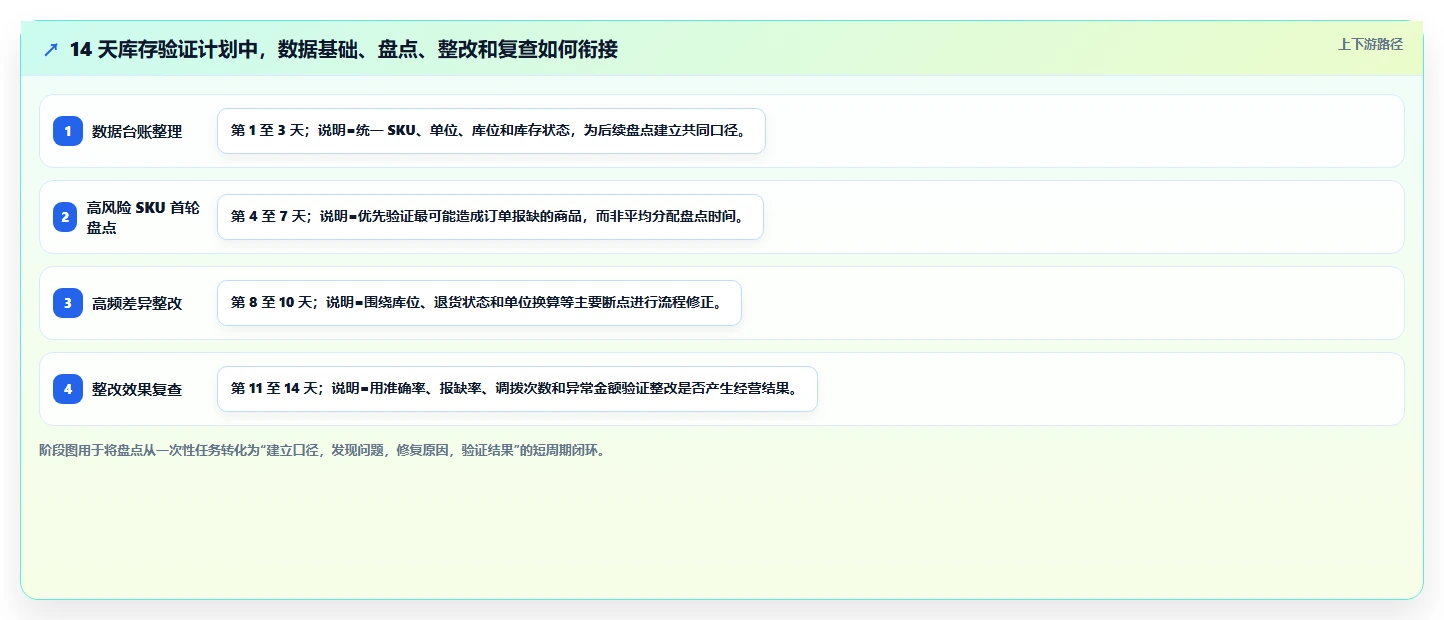
Task: Click step number 4 badge
Action: tap(68, 389)
